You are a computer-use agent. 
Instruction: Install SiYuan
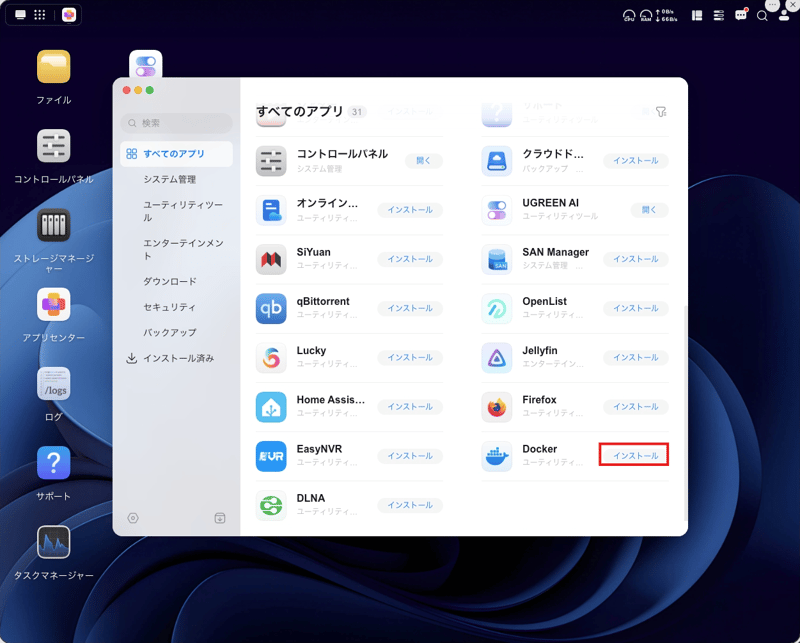(x=410, y=259)
